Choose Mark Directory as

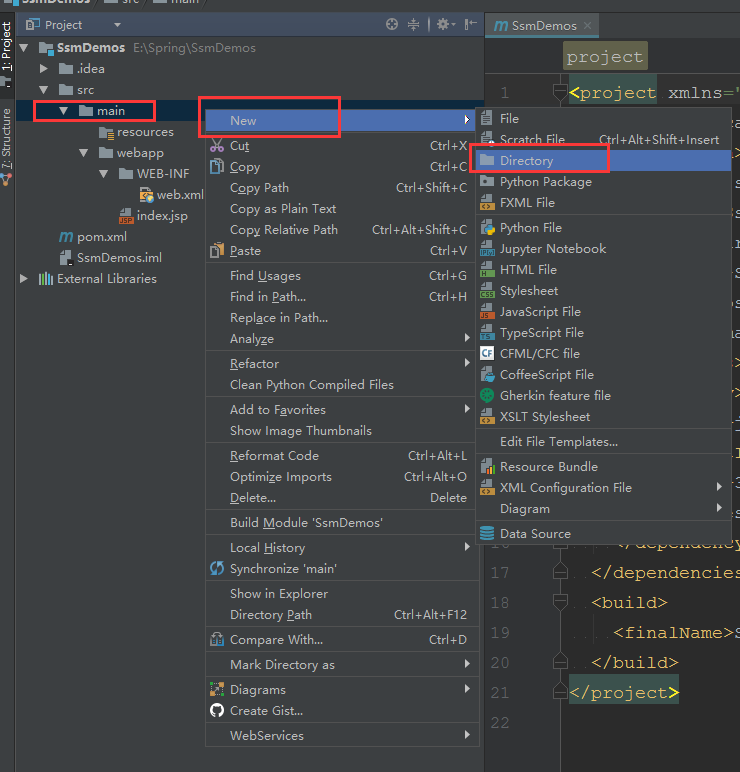(x=342, y=665)
